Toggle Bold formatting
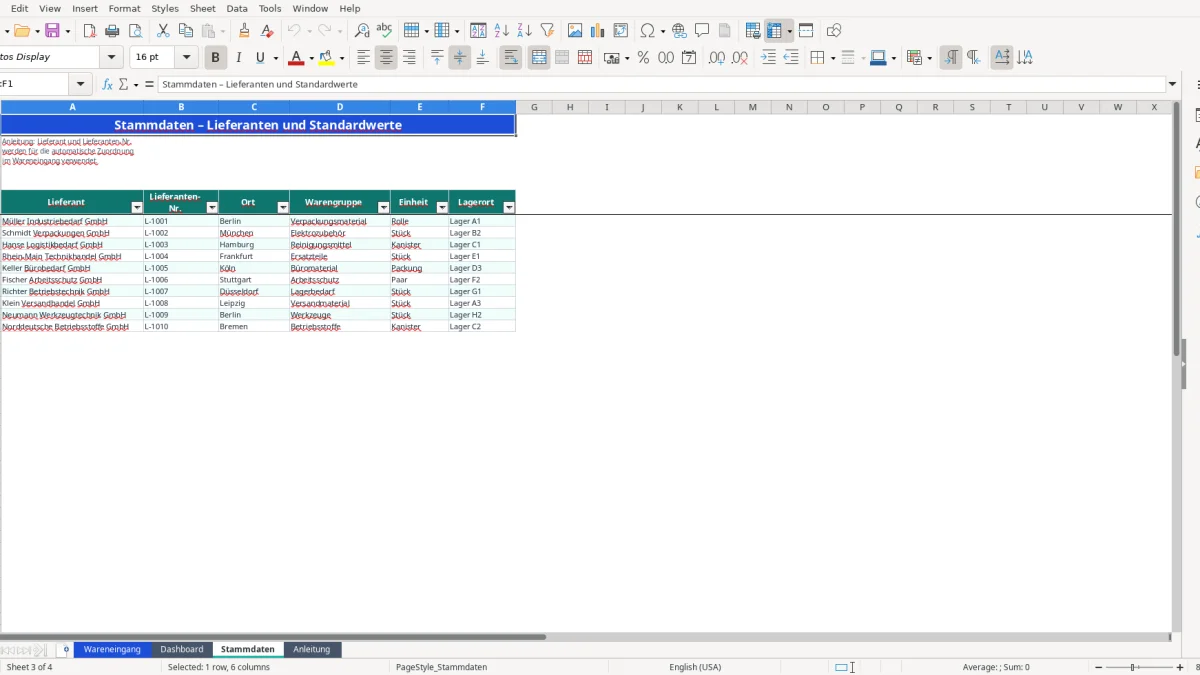 coord(215,58)
